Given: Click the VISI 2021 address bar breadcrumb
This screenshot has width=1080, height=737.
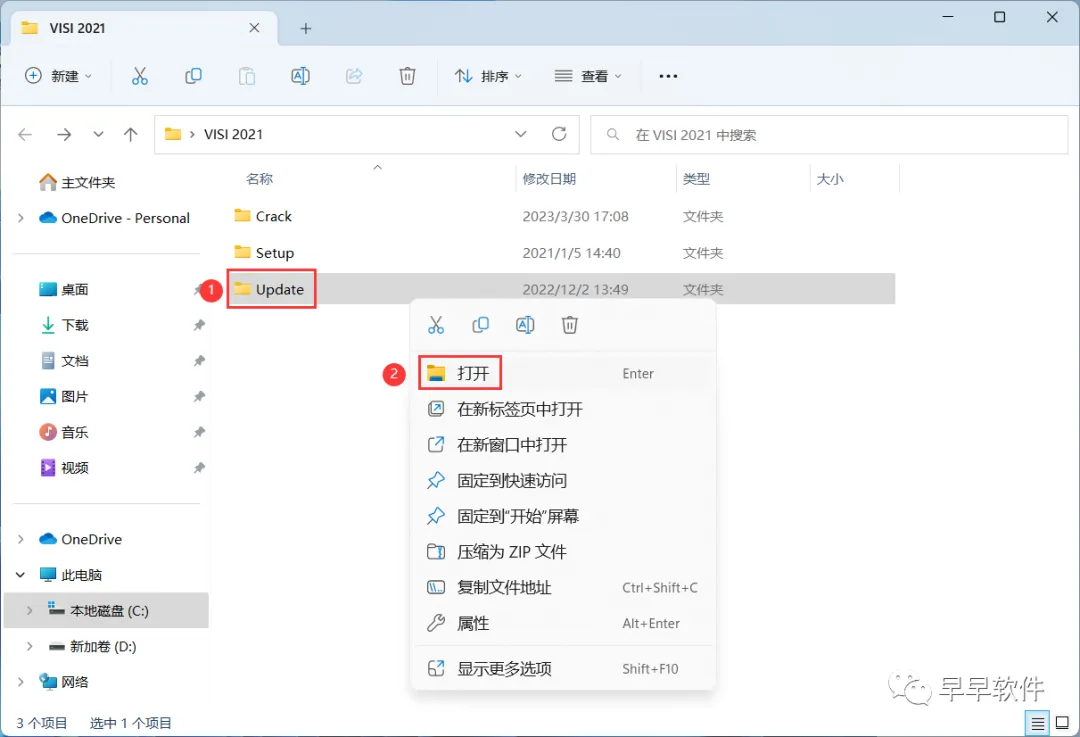Looking at the screenshot, I should pyautogui.click(x=233, y=134).
